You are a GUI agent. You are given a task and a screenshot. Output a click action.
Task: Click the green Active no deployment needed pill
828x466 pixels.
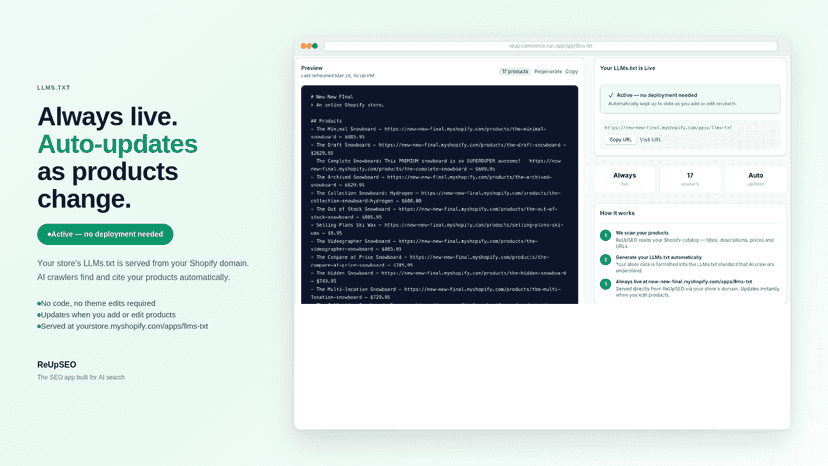coord(105,234)
